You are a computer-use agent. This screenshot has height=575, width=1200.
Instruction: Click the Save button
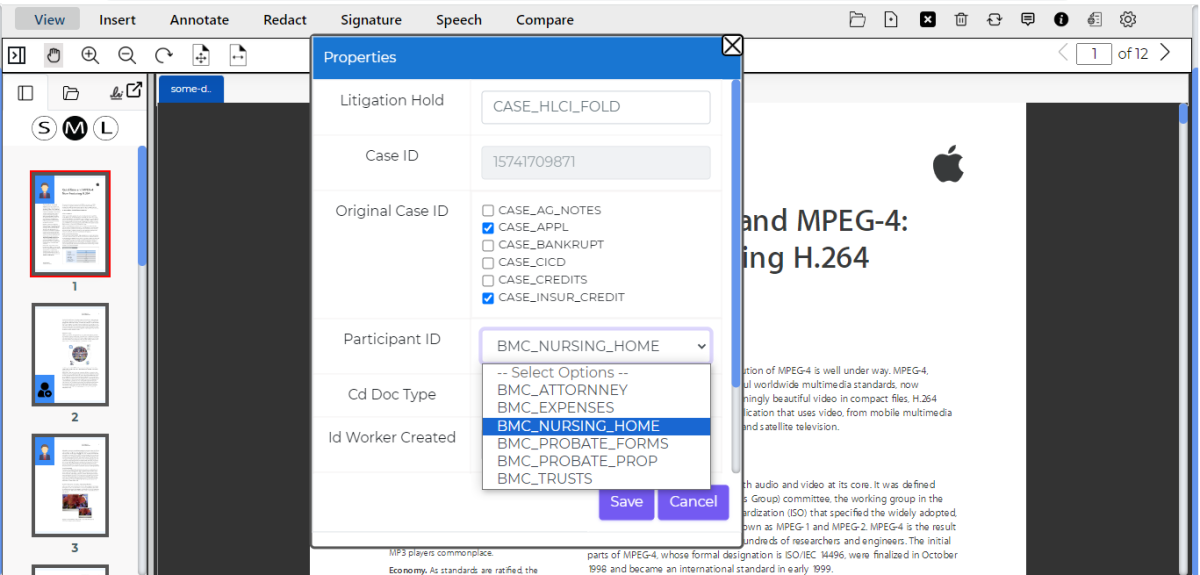(626, 502)
